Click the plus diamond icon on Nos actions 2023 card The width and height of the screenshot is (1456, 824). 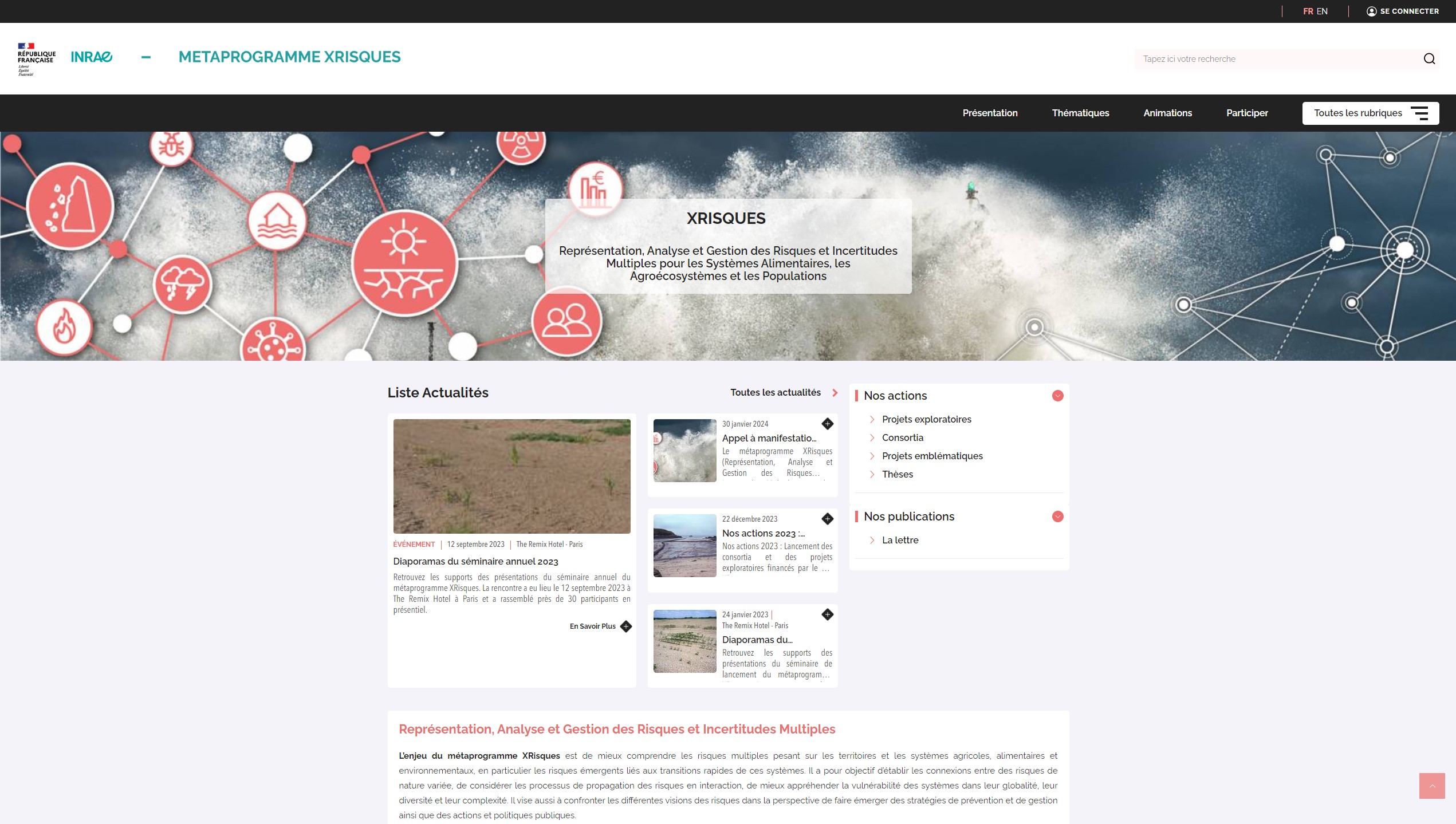[x=827, y=519]
